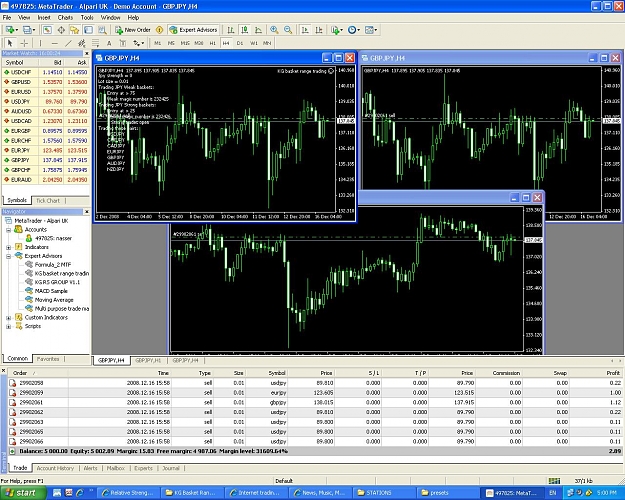Select the Text Label tool
The width and height of the screenshot is (625, 500).
point(123,43)
